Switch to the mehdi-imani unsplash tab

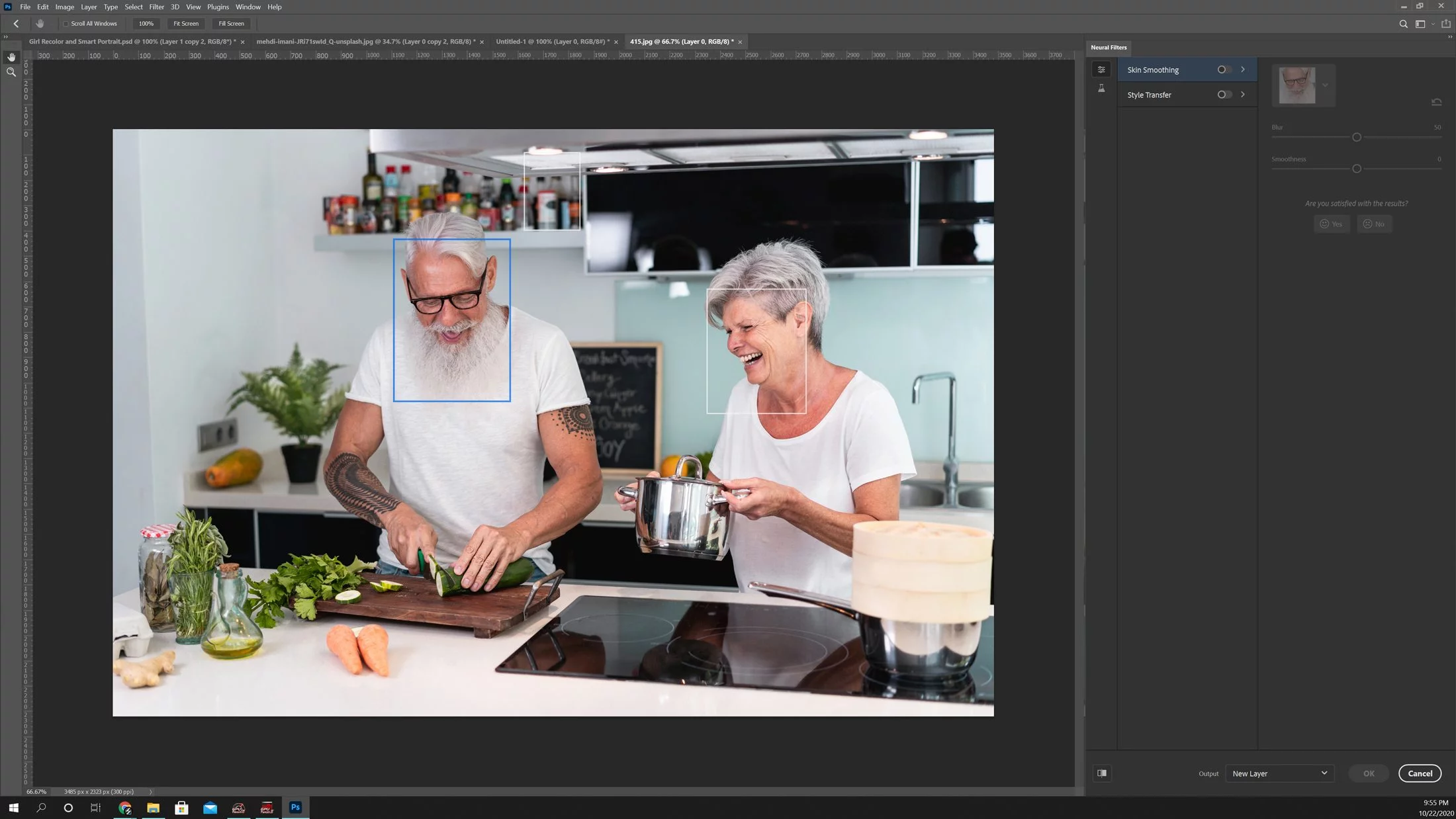tap(365, 42)
